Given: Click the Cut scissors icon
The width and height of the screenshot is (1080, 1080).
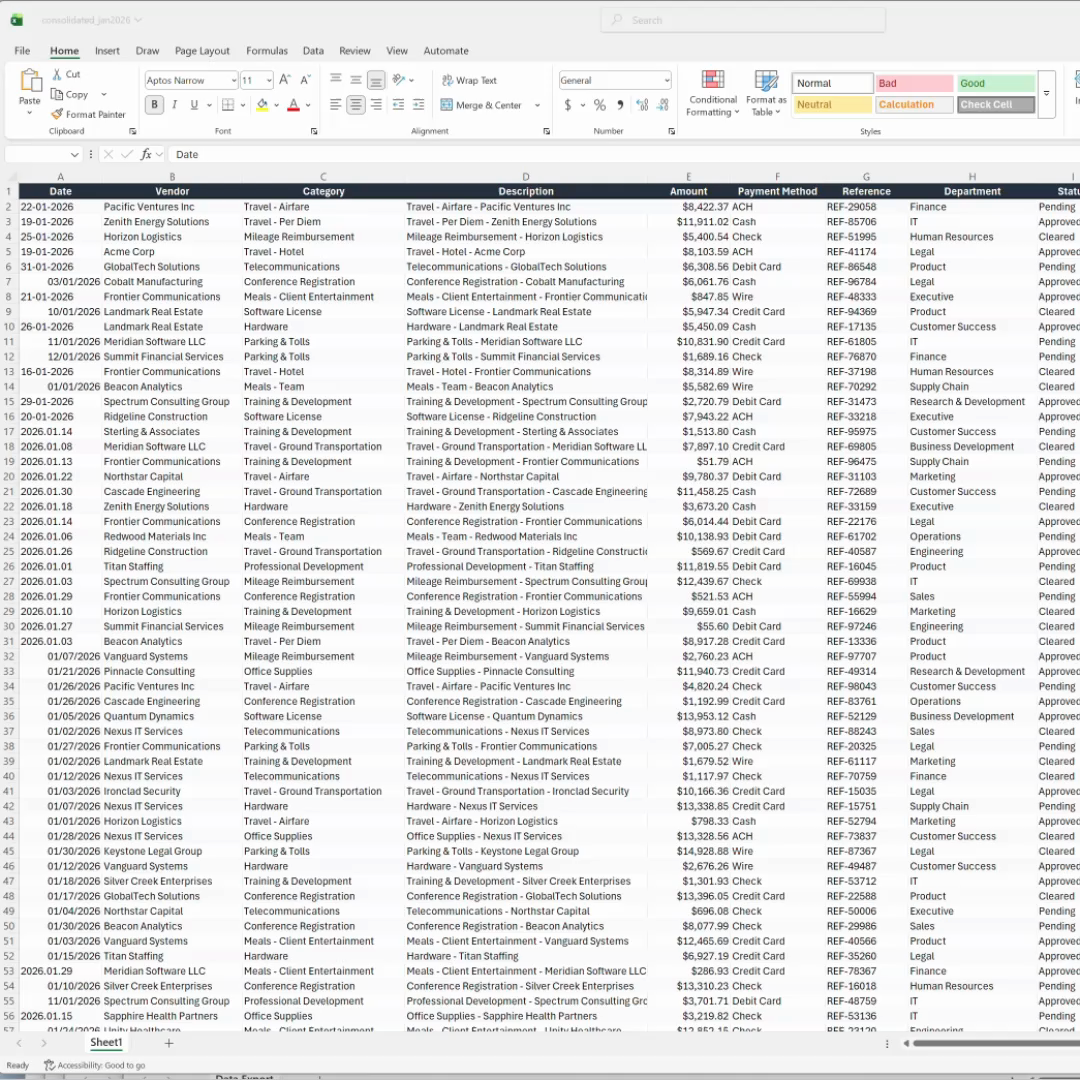Looking at the screenshot, I should point(58,75).
